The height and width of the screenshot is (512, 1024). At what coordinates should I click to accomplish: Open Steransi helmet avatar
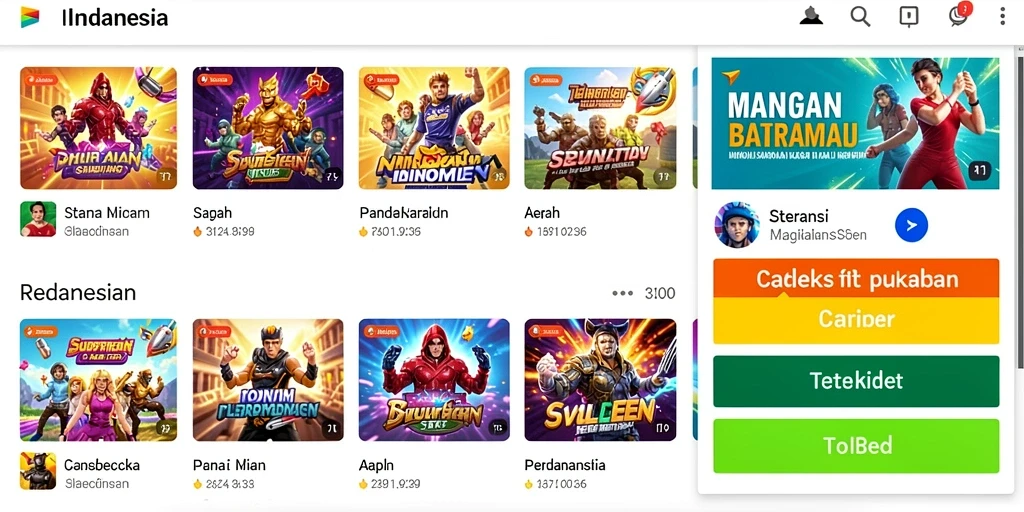pos(737,225)
